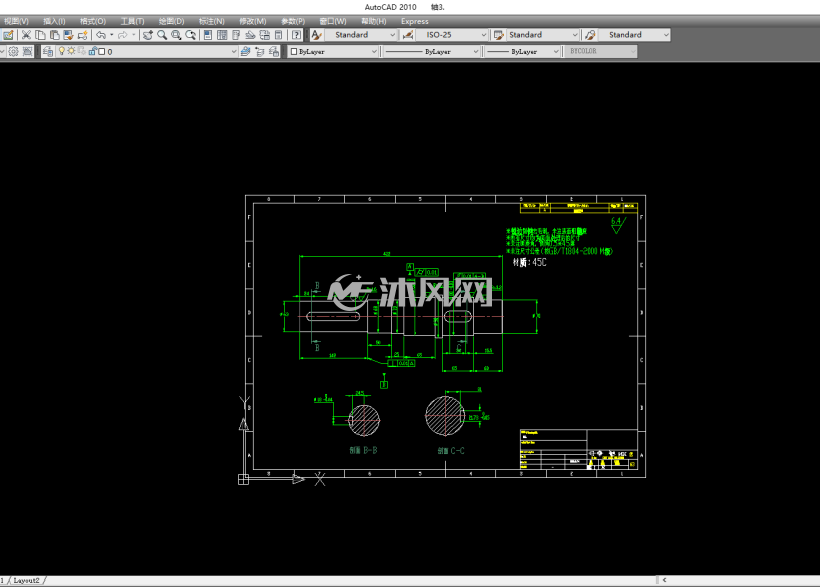820x587 pixels.
Task: Select the Zoom Window icon
Action: tap(176, 35)
